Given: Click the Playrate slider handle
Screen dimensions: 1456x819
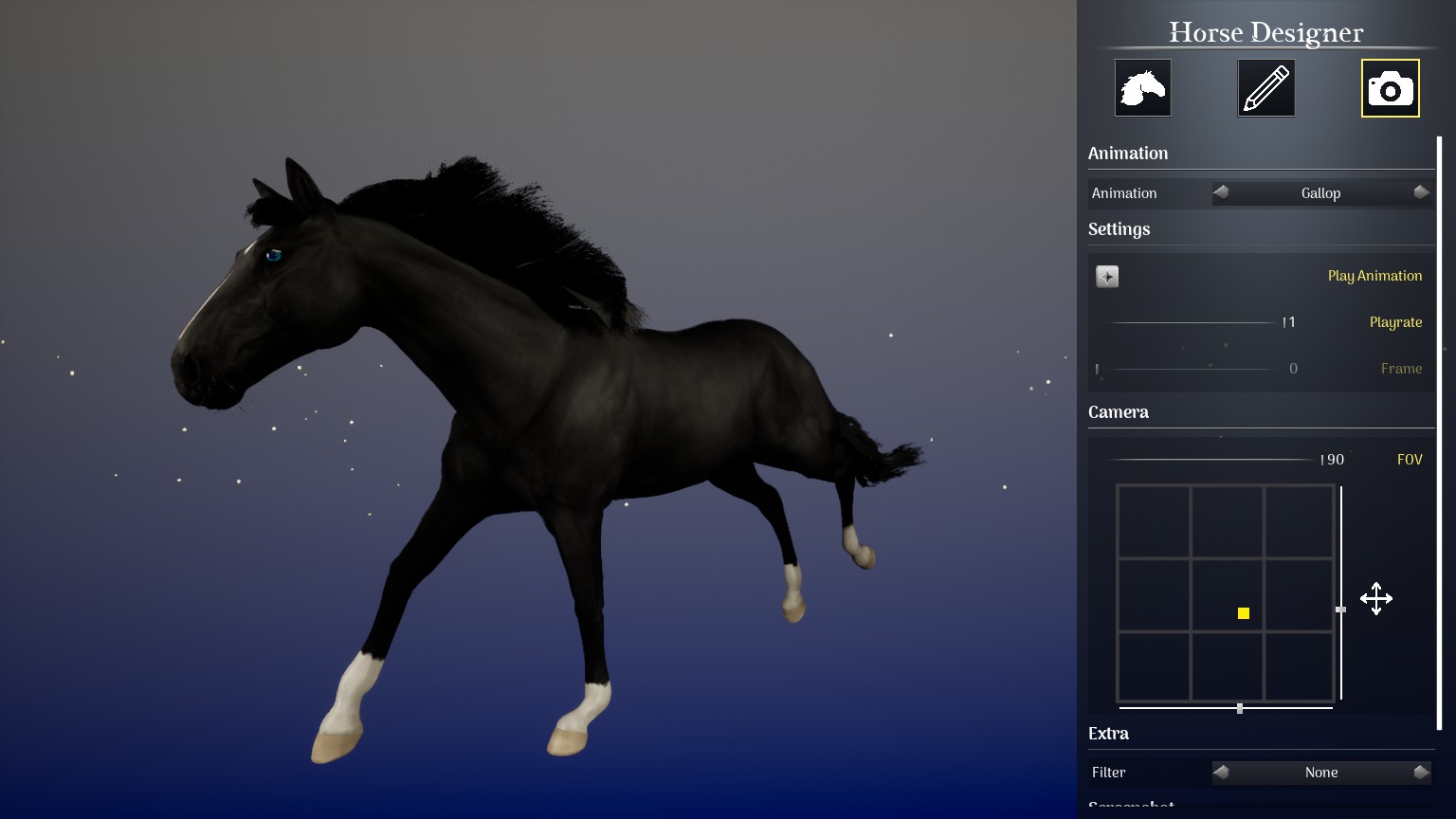Looking at the screenshot, I should tap(1284, 322).
